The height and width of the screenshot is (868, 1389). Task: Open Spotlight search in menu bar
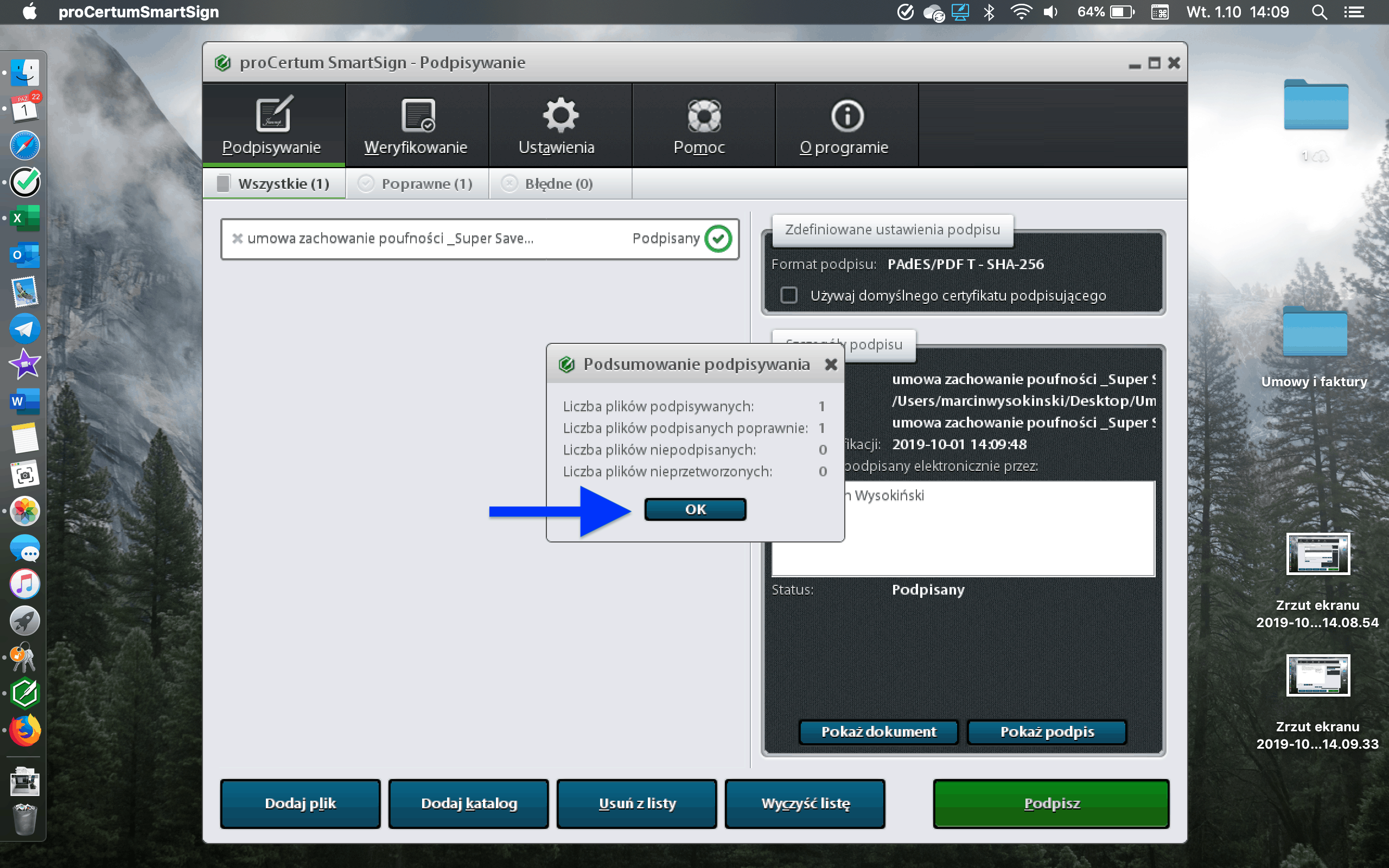pos(1318,12)
